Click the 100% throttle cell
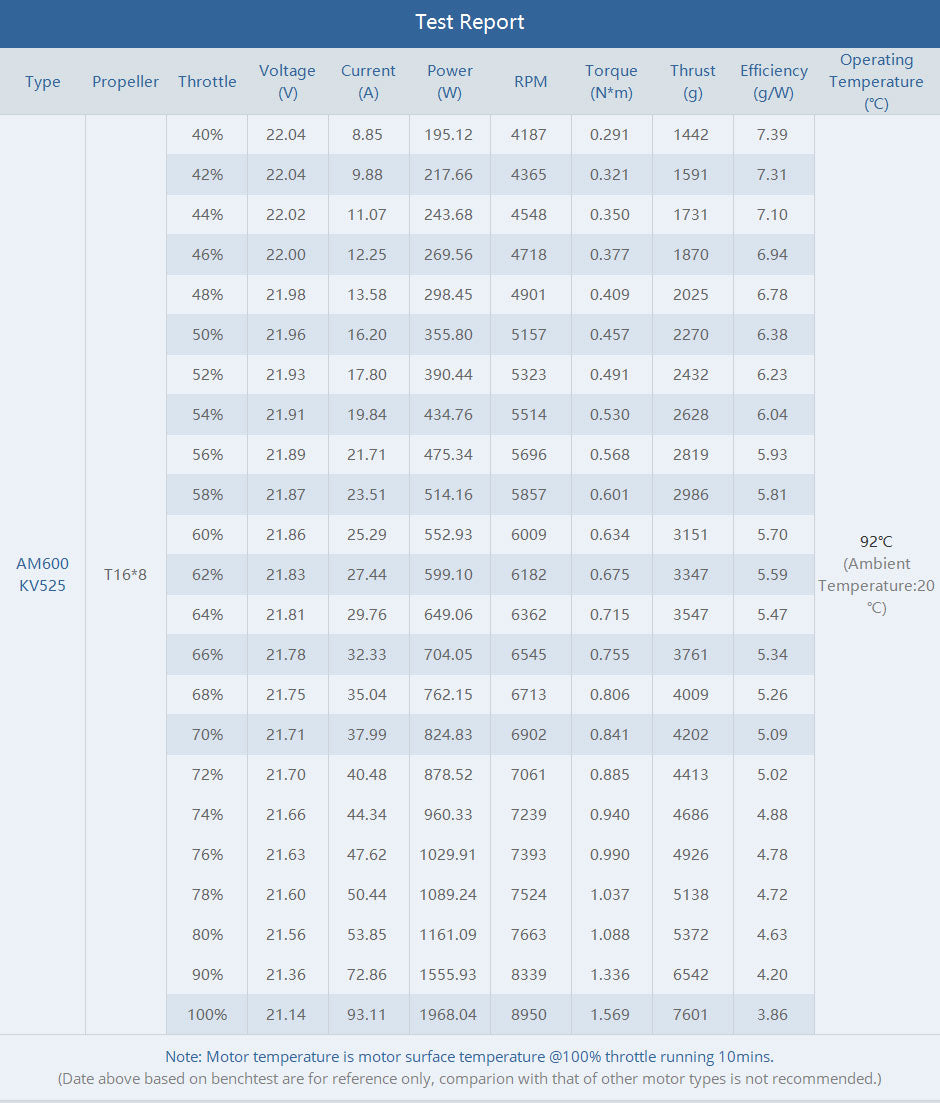 click(207, 1015)
